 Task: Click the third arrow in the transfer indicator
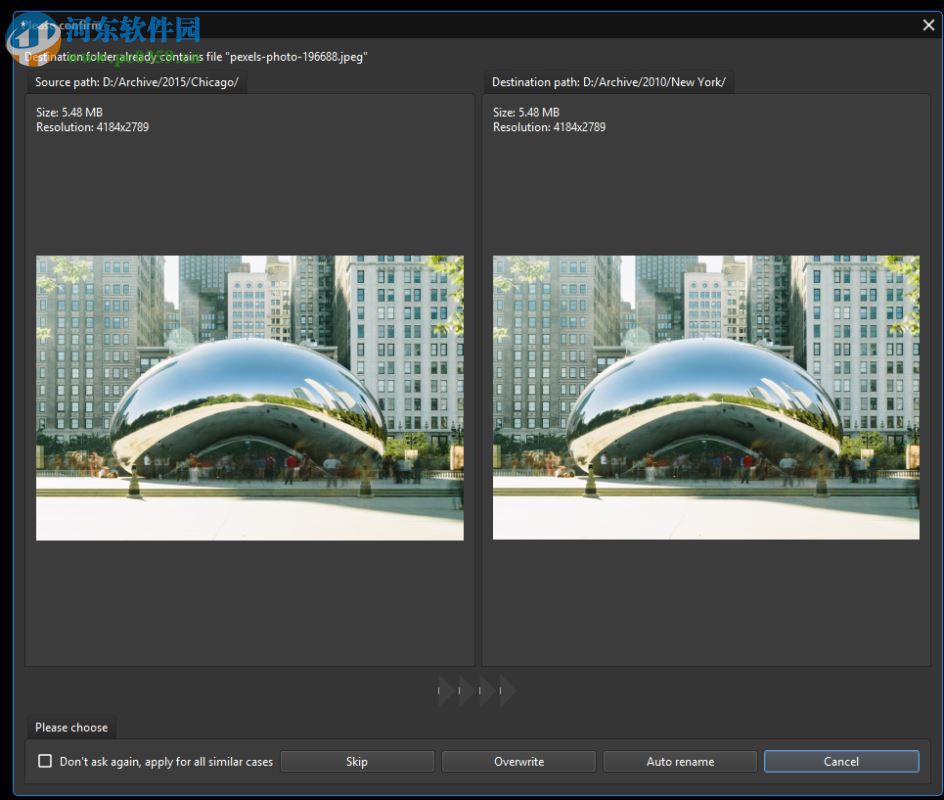pos(485,690)
